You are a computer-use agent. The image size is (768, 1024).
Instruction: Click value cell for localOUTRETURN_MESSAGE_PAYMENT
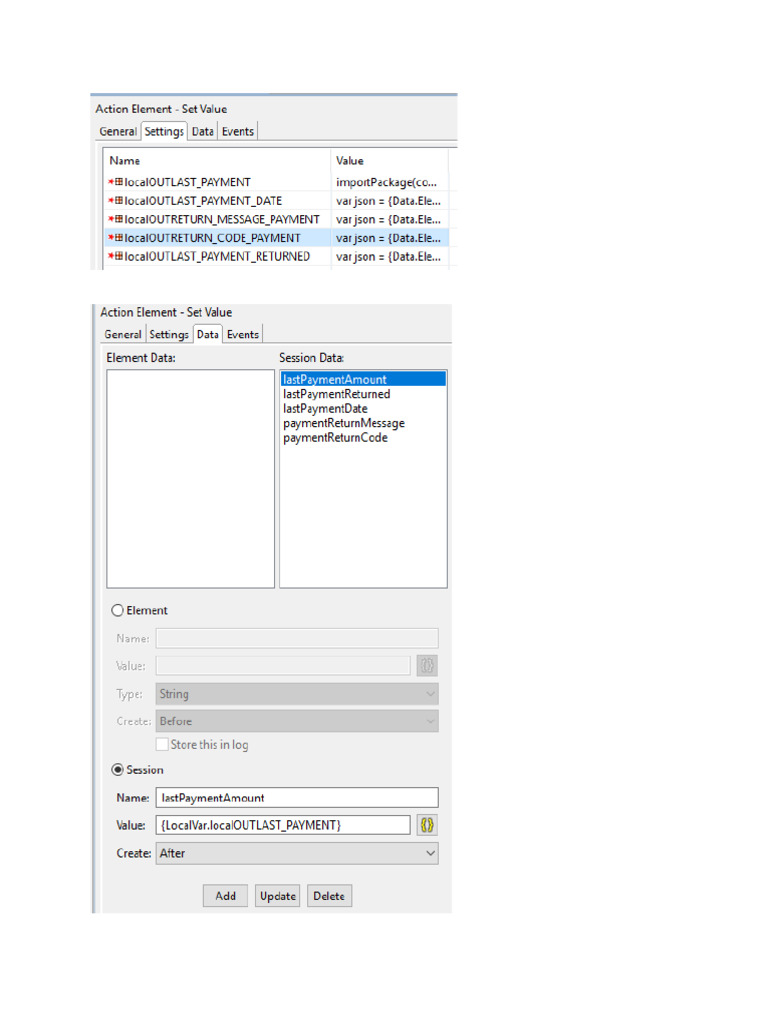(x=390, y=219)
